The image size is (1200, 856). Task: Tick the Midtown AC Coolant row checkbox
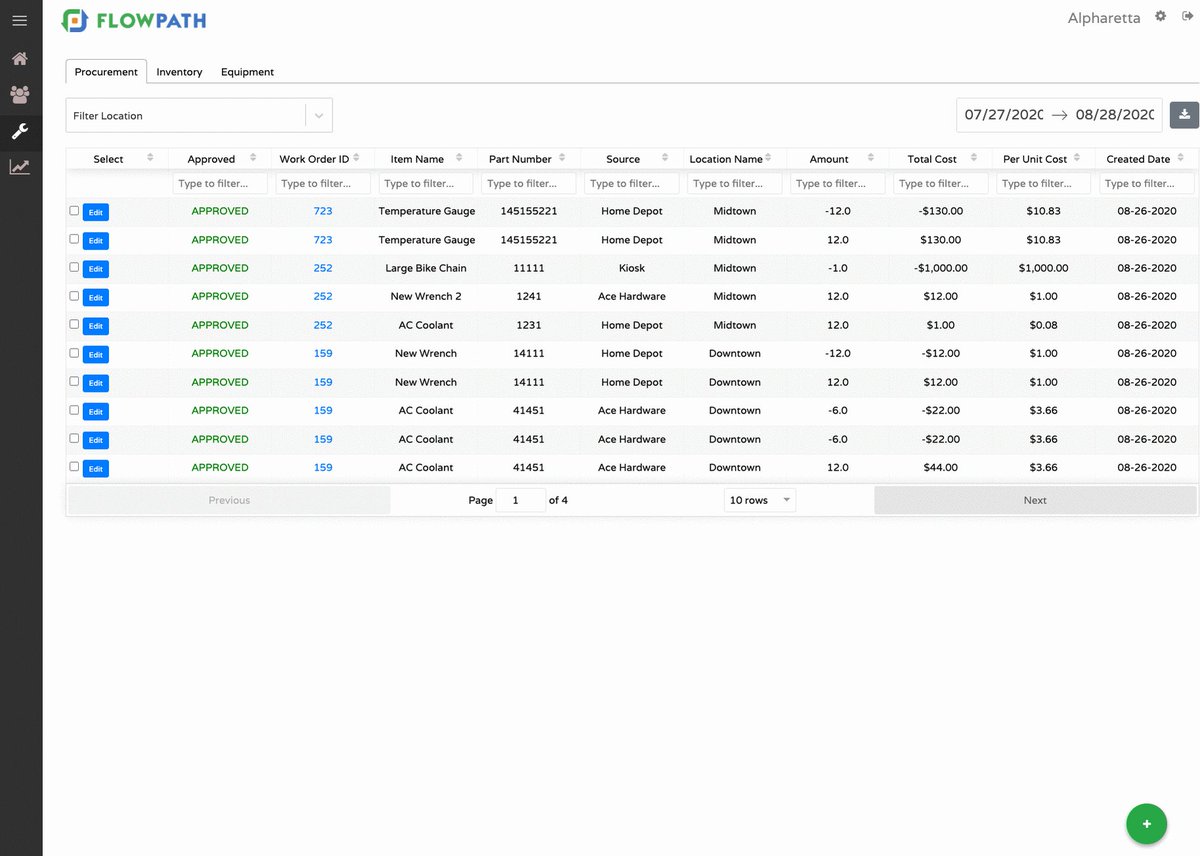[74, 324]
